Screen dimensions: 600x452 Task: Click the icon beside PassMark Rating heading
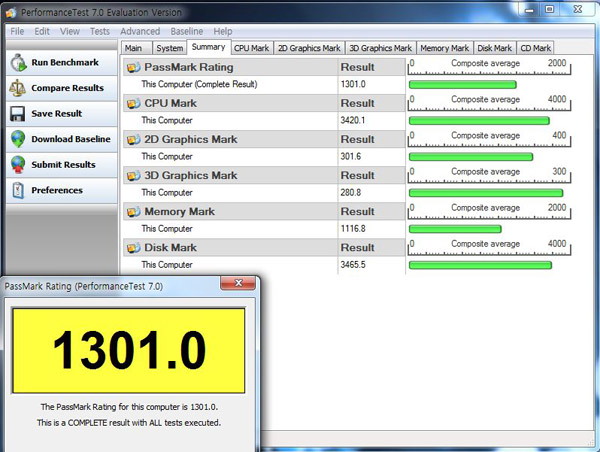click(x=134, y=67)
